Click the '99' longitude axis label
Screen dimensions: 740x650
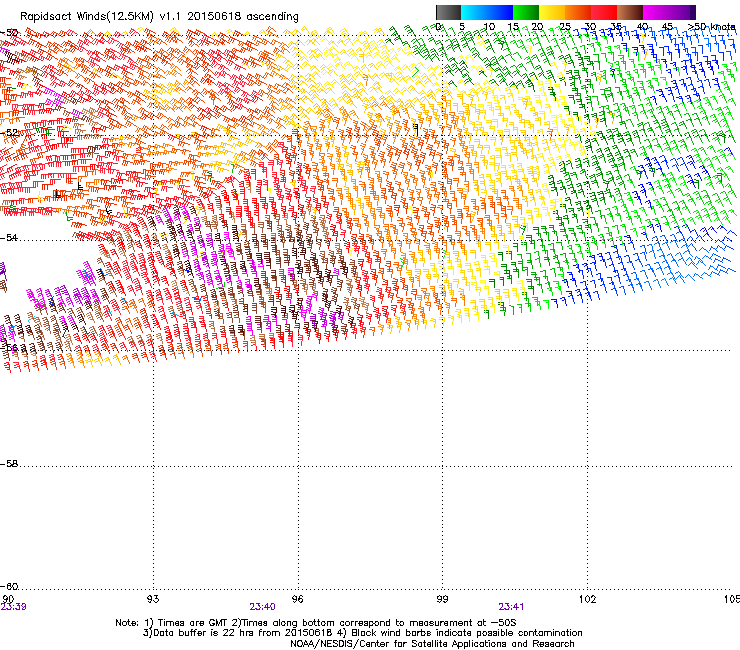[442, 599]
